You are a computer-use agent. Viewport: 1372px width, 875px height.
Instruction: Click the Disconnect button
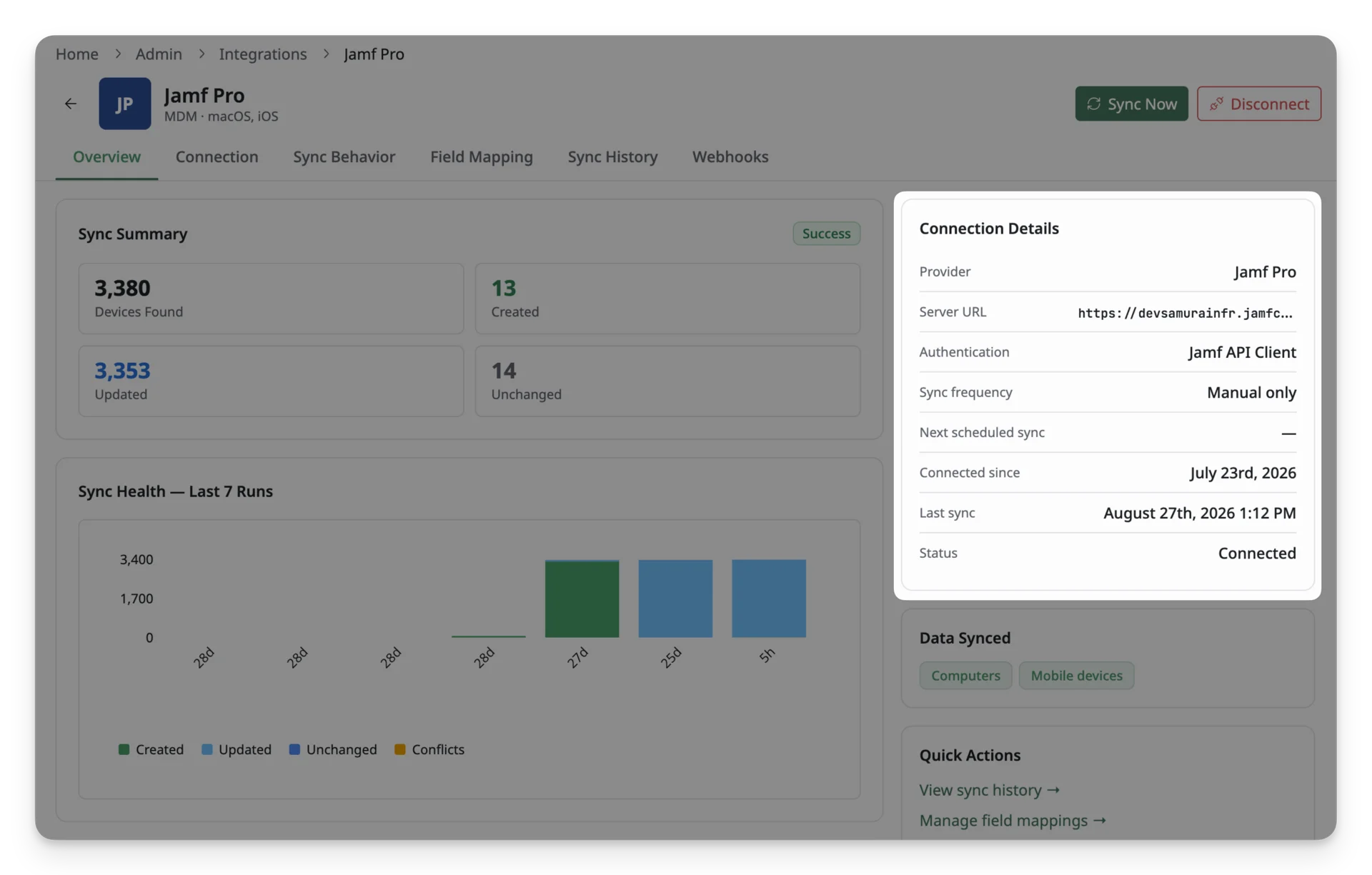[1258, 104]
